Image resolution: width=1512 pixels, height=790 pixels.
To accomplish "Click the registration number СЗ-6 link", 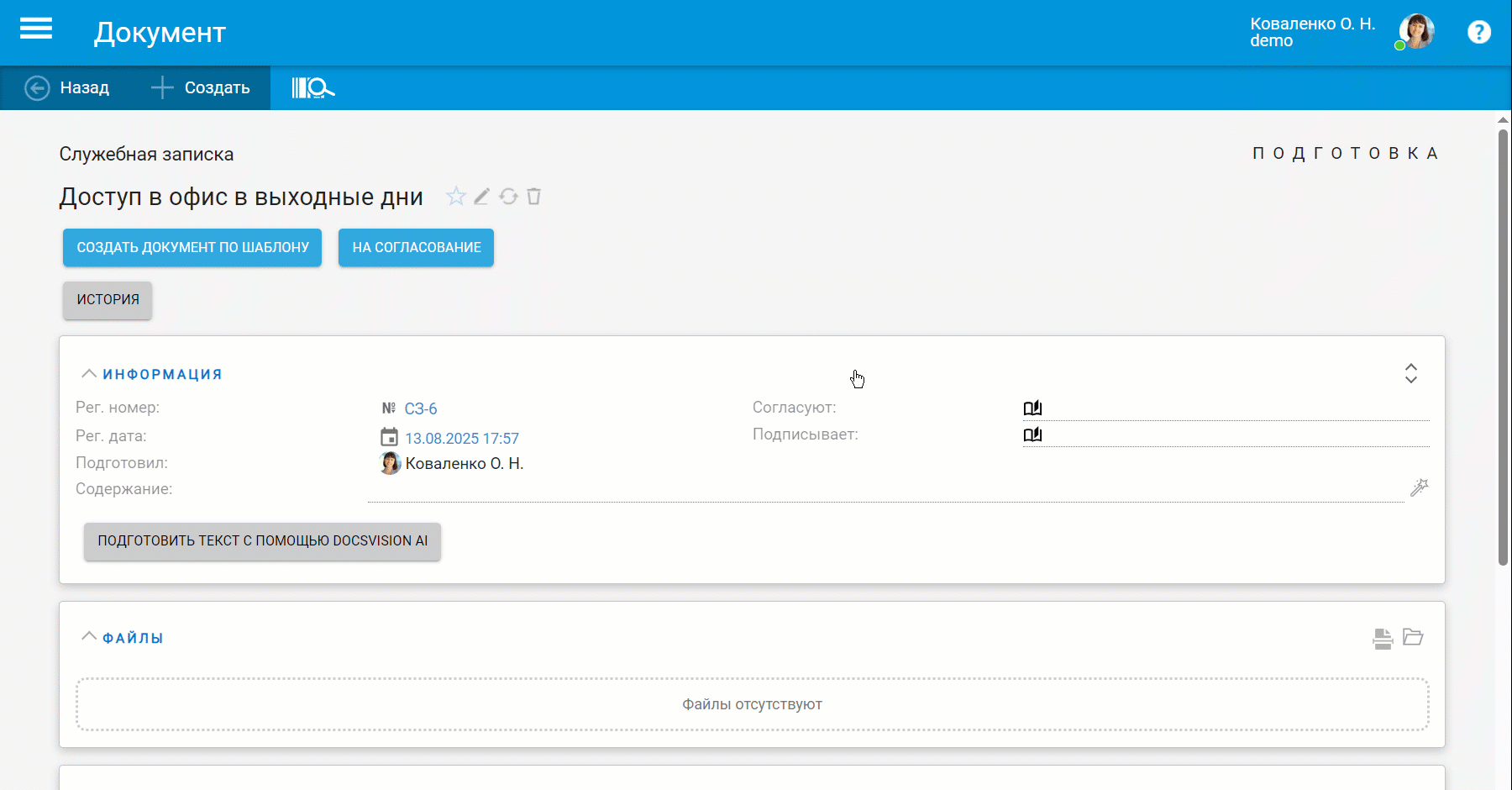I will point(421,409).
